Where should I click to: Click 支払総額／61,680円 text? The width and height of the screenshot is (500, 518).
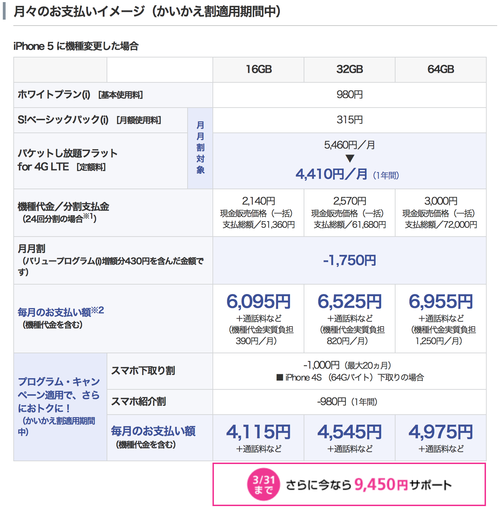pos(349,225)
